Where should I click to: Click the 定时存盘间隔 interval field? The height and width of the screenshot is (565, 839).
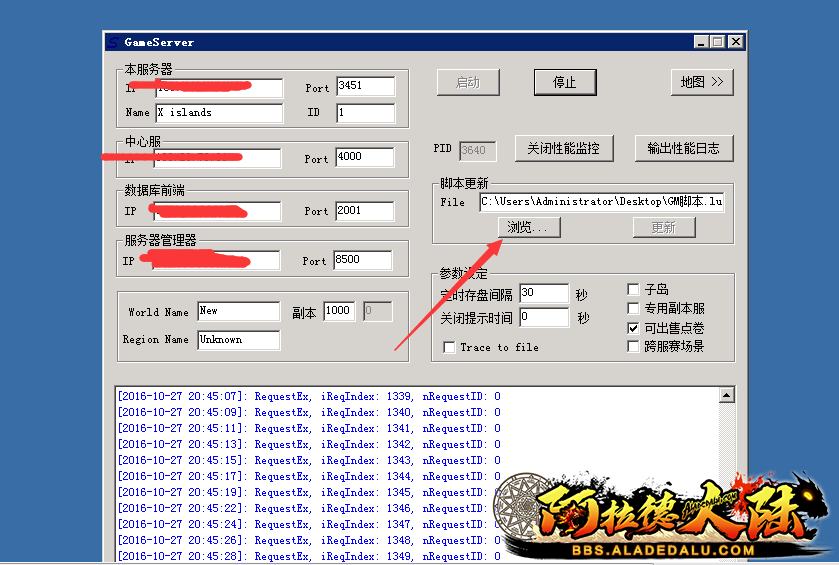coord(543,293)
